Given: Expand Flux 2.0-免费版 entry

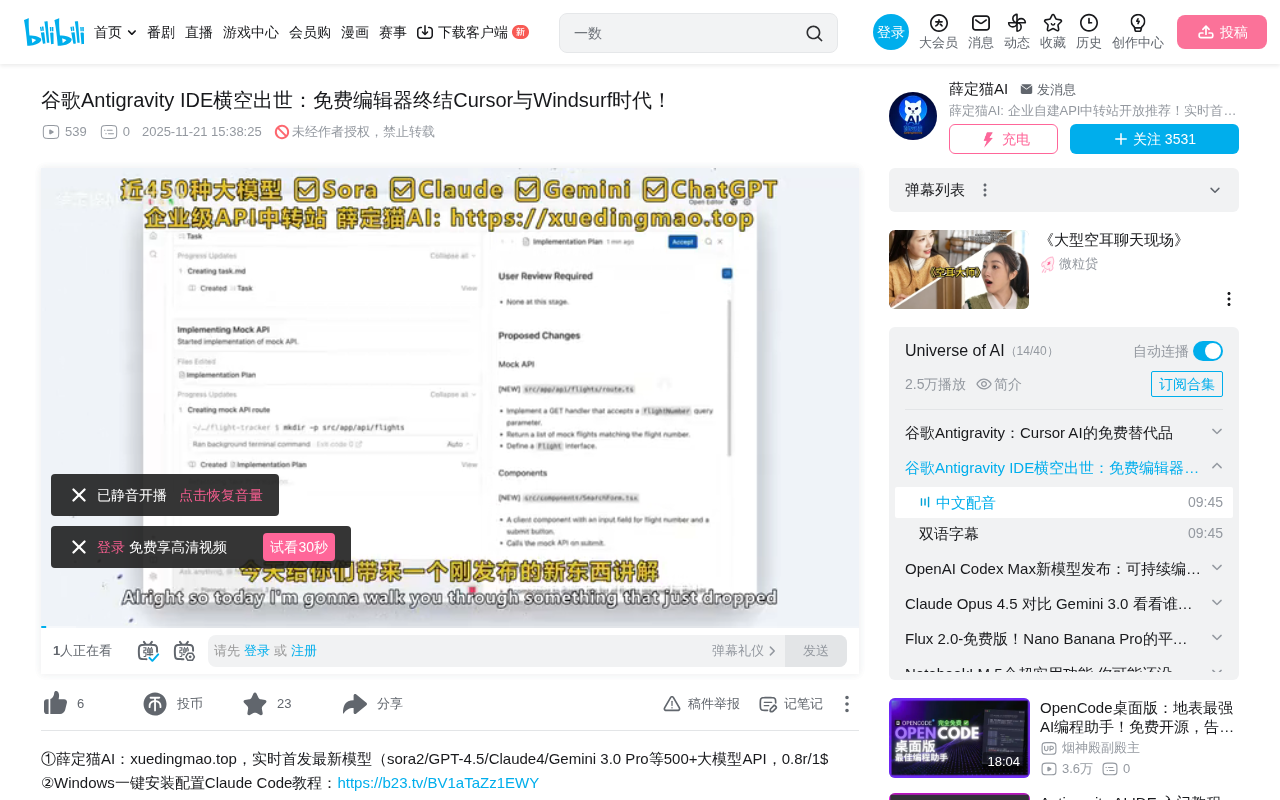Looking at the screenshot, I should (x=1217, y=637).
